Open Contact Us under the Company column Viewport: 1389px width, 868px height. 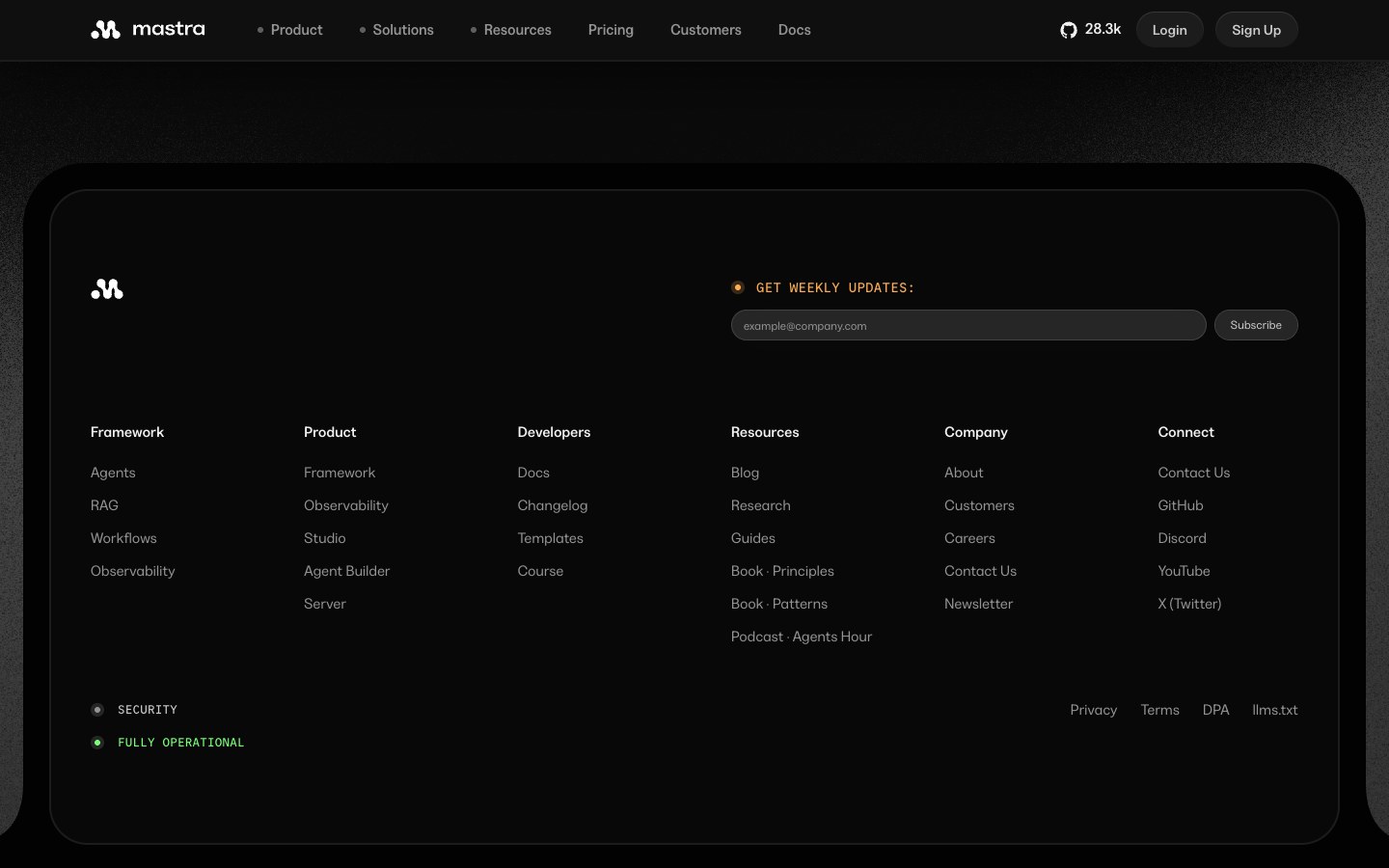980,571
